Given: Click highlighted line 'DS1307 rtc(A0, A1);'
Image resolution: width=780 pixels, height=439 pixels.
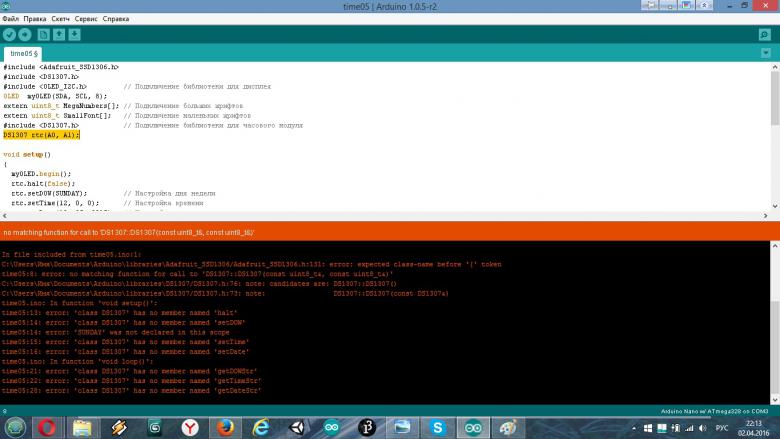Looking at the screenshot, I should (x=41, y=135).
